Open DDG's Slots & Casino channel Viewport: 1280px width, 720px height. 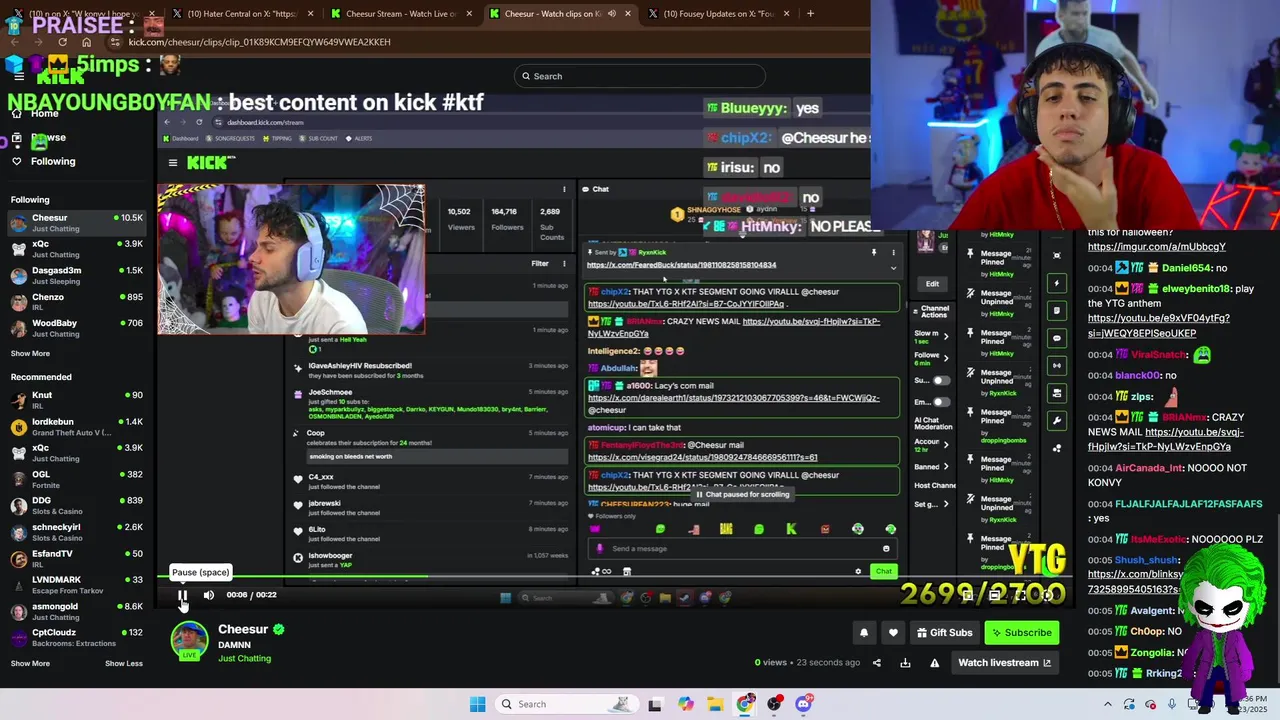pyautogui.click(x=77, y=505)
